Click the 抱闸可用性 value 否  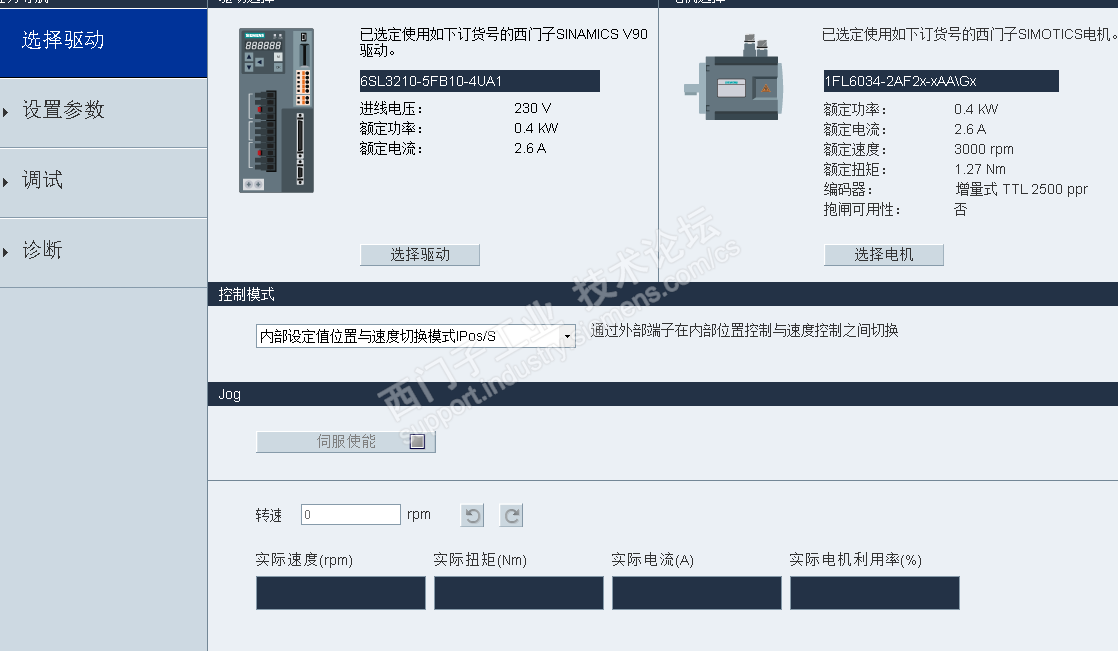pyautogui.click(x=960, y=209)
